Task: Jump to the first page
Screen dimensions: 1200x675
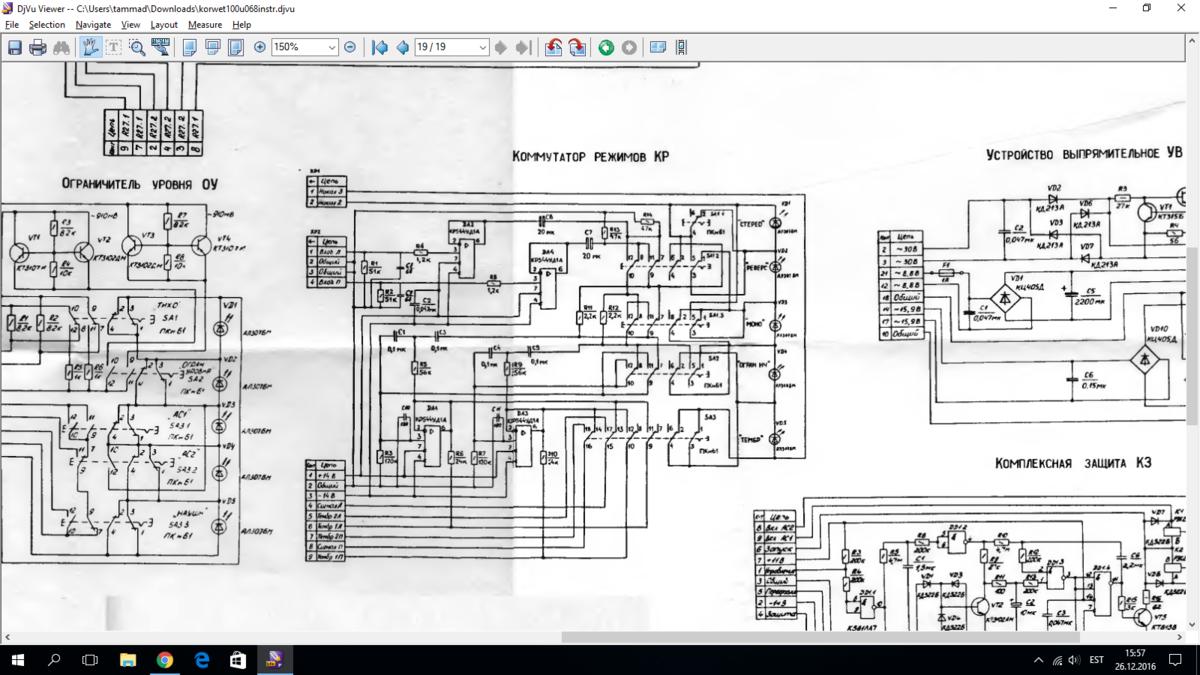Action: (x=380, y=47)
